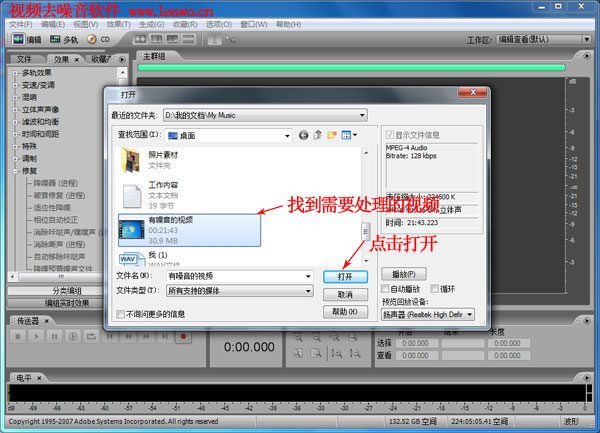Open the 帮助(H) menu
600x433 pixels.
tap(289, 24)
